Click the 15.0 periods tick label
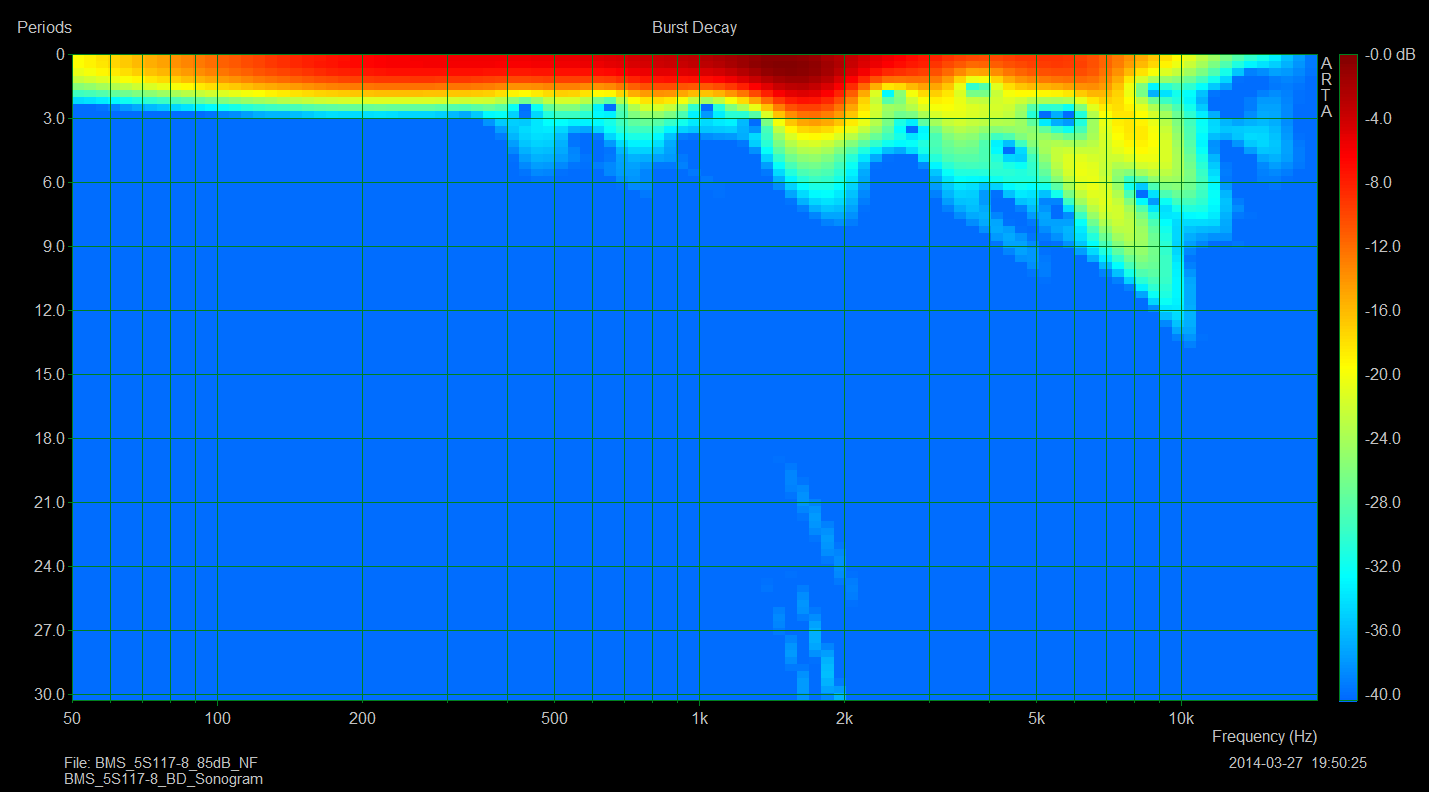The width and height of the screenshot is (1429, 792). [x=46, y=375]
